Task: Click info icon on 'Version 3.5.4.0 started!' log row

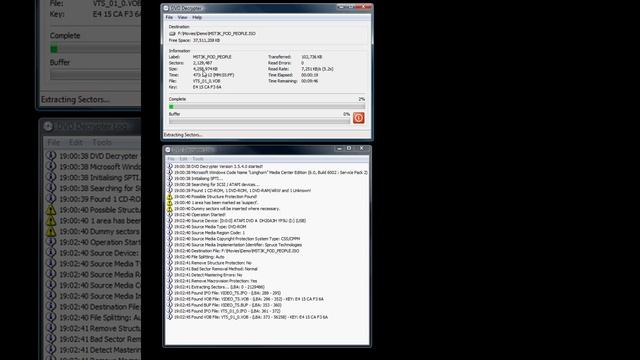Action: pyautogui.click(x=170, y=167)
